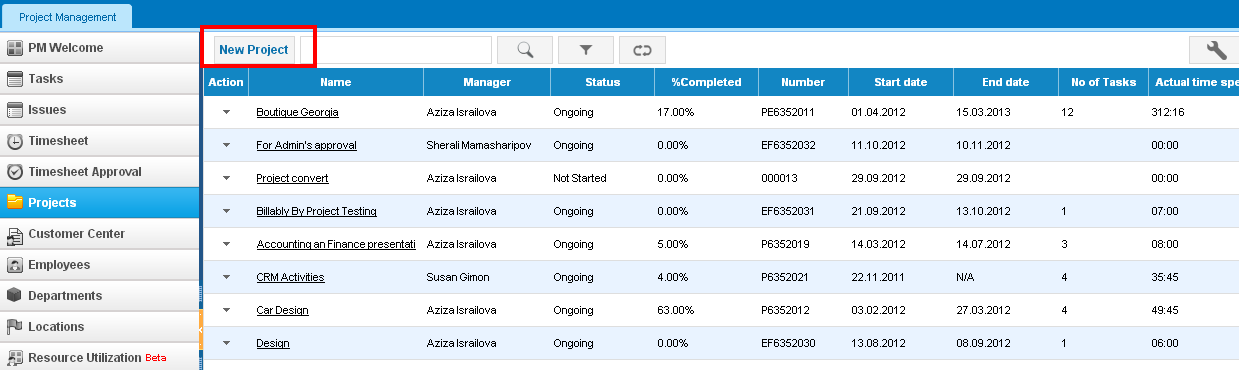Open Locations in sidebar

pos(100,327)
